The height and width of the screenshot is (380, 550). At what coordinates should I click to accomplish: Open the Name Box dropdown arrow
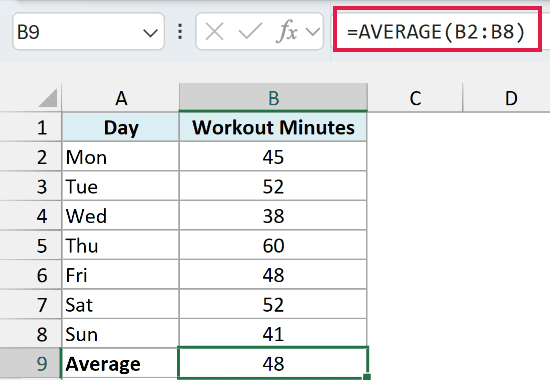tap(150, 33)
